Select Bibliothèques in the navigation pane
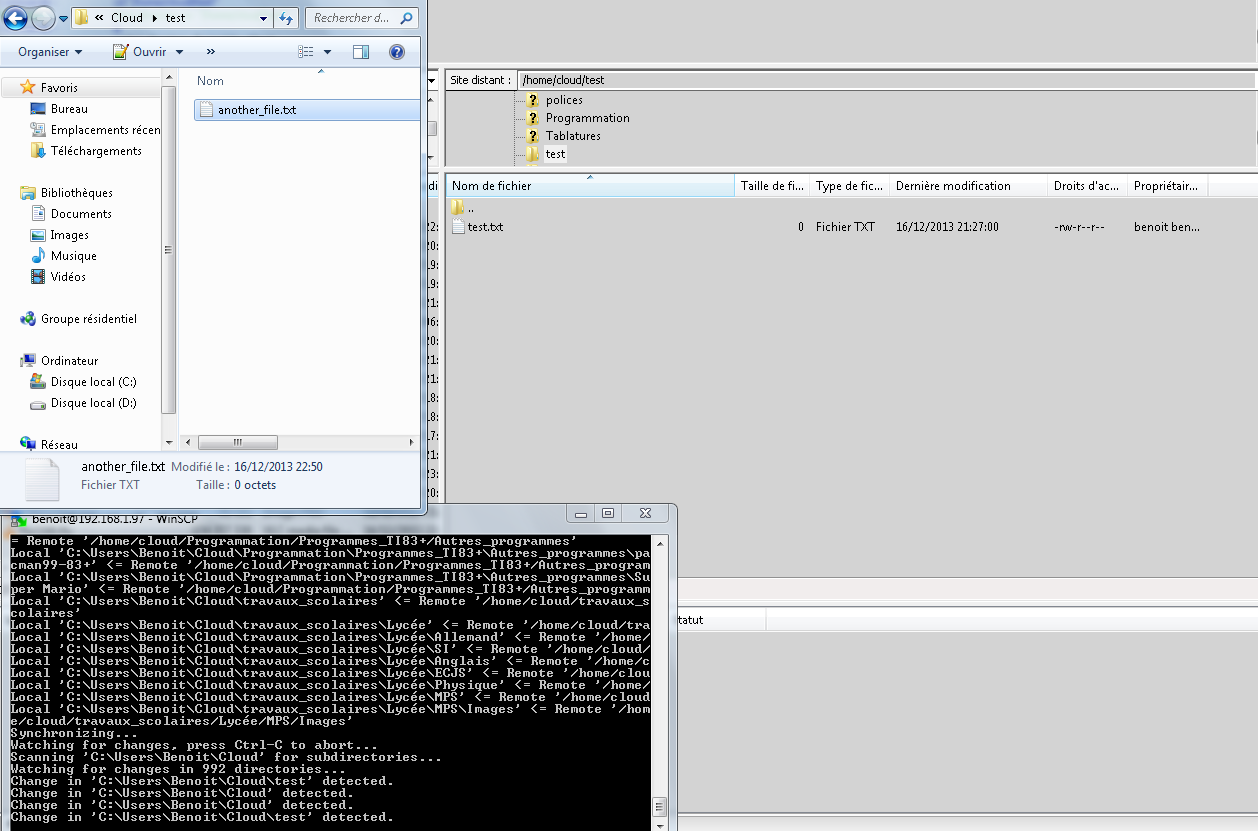 76,193
